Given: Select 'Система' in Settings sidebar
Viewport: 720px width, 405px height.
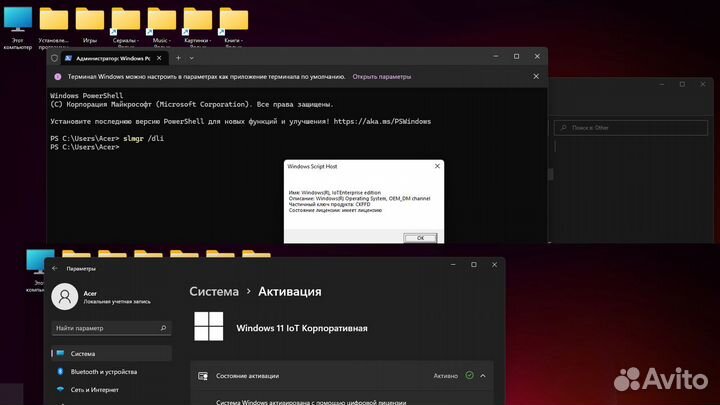Looking at the screenshot, I should coord(112,354).
